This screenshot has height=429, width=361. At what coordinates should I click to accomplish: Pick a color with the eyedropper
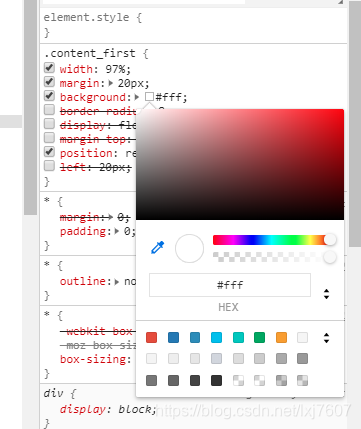158,248
